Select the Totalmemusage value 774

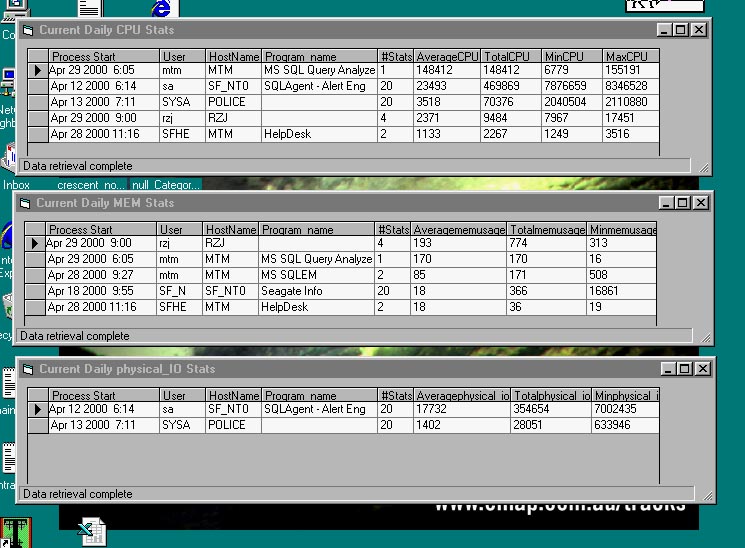pyautogui.click(x=546, y=243)
